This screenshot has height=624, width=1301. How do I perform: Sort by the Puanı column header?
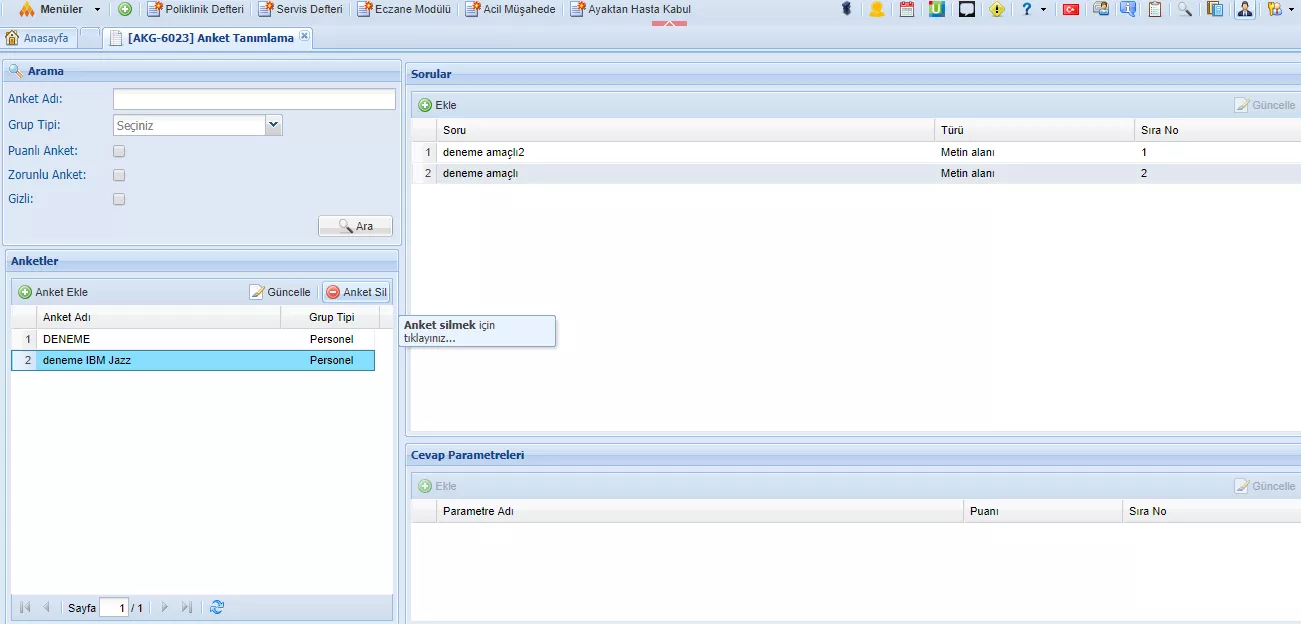1043,511
